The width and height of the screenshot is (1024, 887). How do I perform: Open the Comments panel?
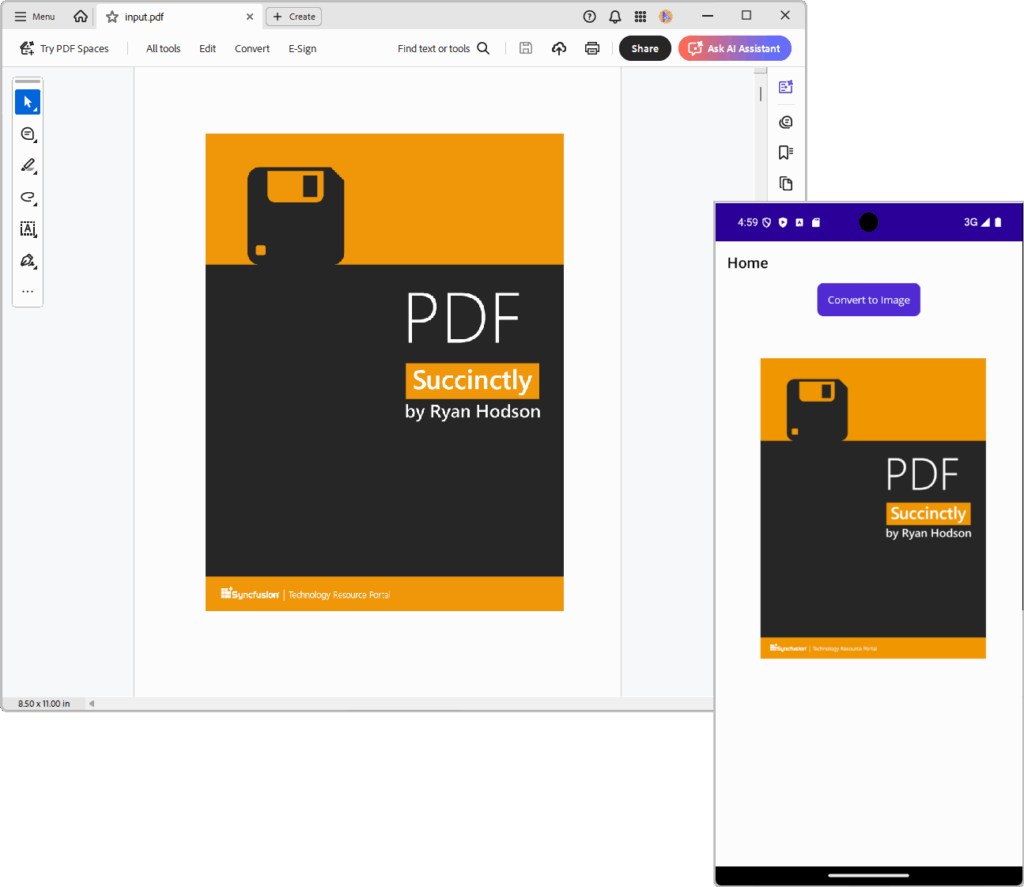coord(786,121)
